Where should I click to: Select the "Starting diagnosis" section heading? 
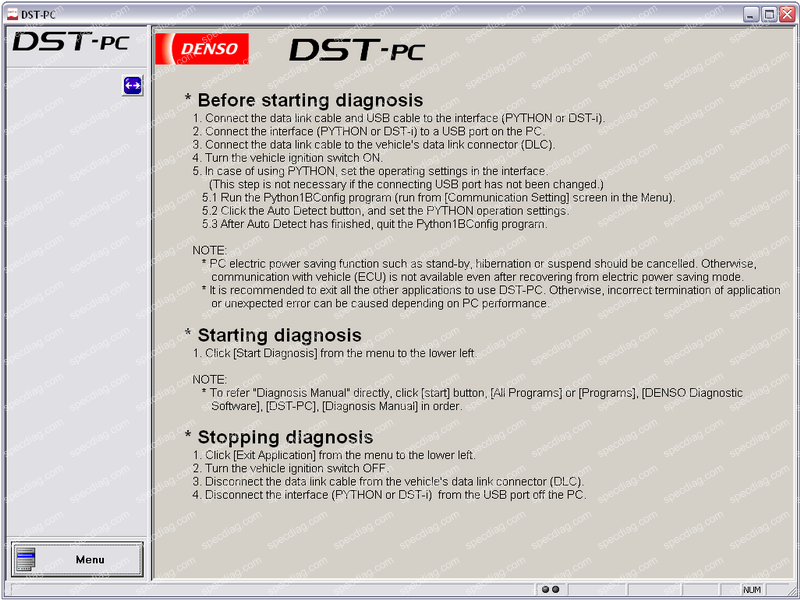pos(279,336)
